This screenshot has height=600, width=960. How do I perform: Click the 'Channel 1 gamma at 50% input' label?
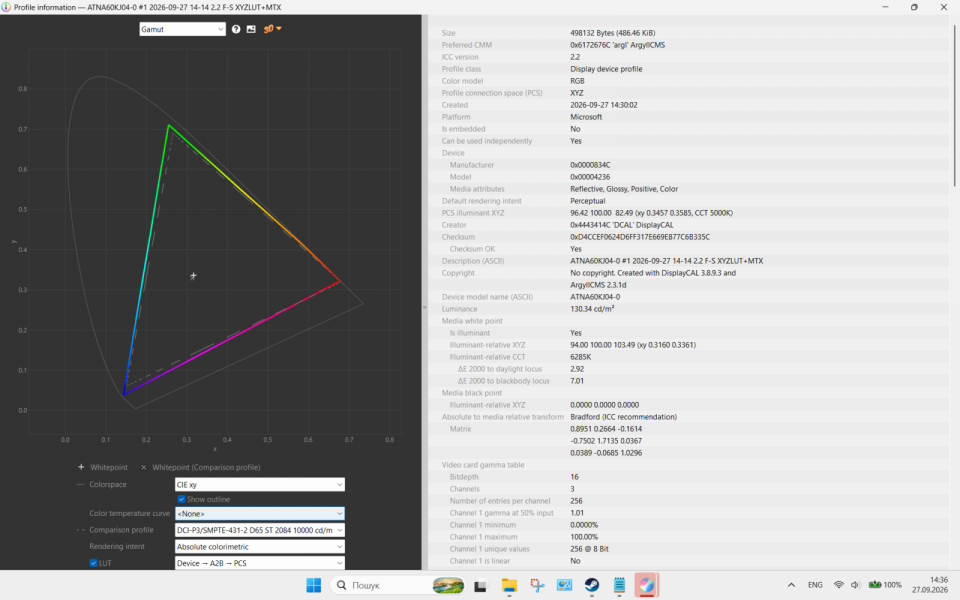(x=501, y=512)
